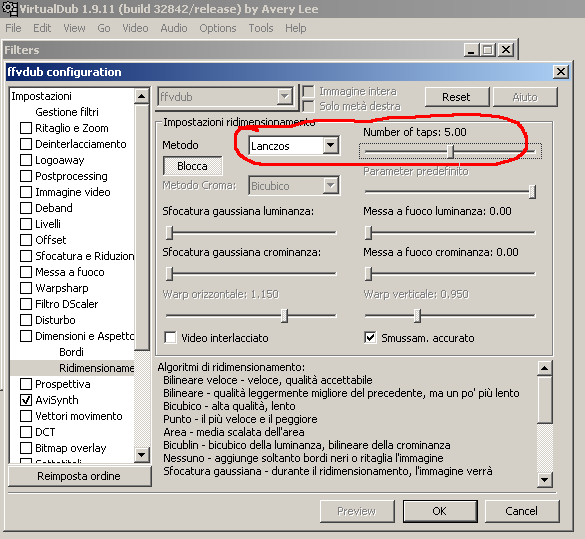The image size is (585, 539).
Task: Click the filter list scroll down arrow
Action: tap(141, 455)
